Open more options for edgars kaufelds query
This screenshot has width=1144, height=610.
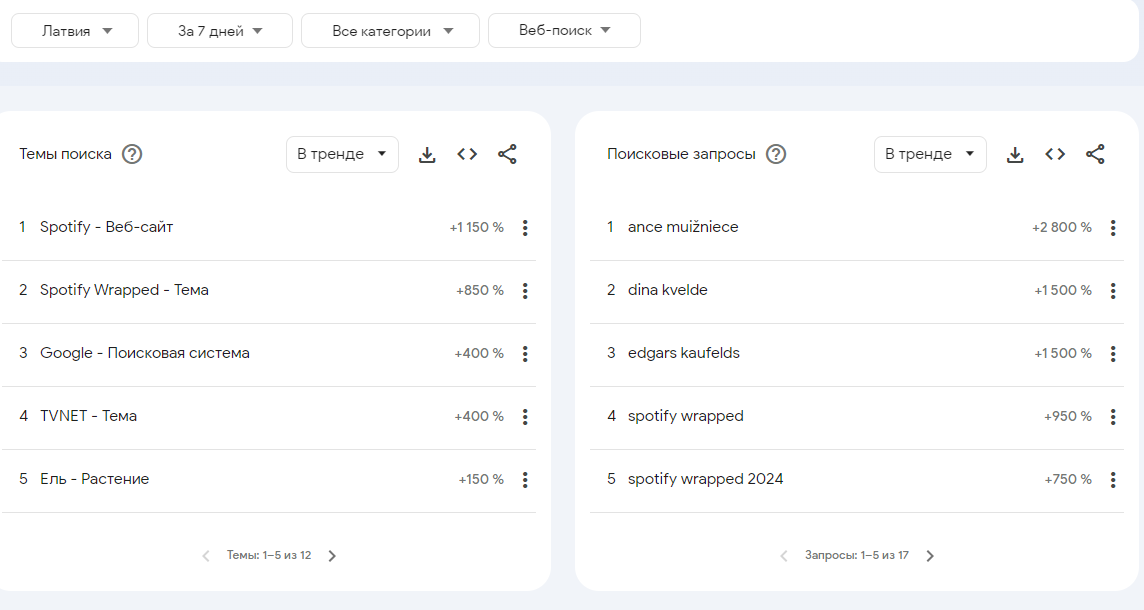[1113, 354]
